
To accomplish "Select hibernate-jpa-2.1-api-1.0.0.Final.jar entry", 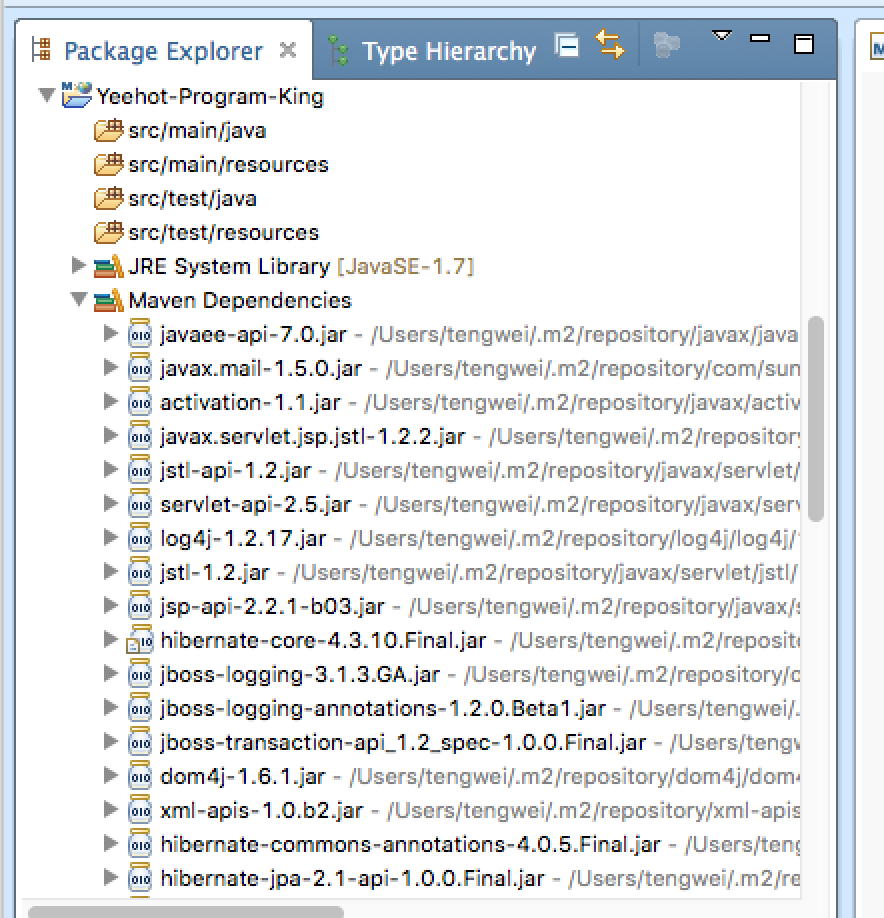I will [x=352, y=878].
